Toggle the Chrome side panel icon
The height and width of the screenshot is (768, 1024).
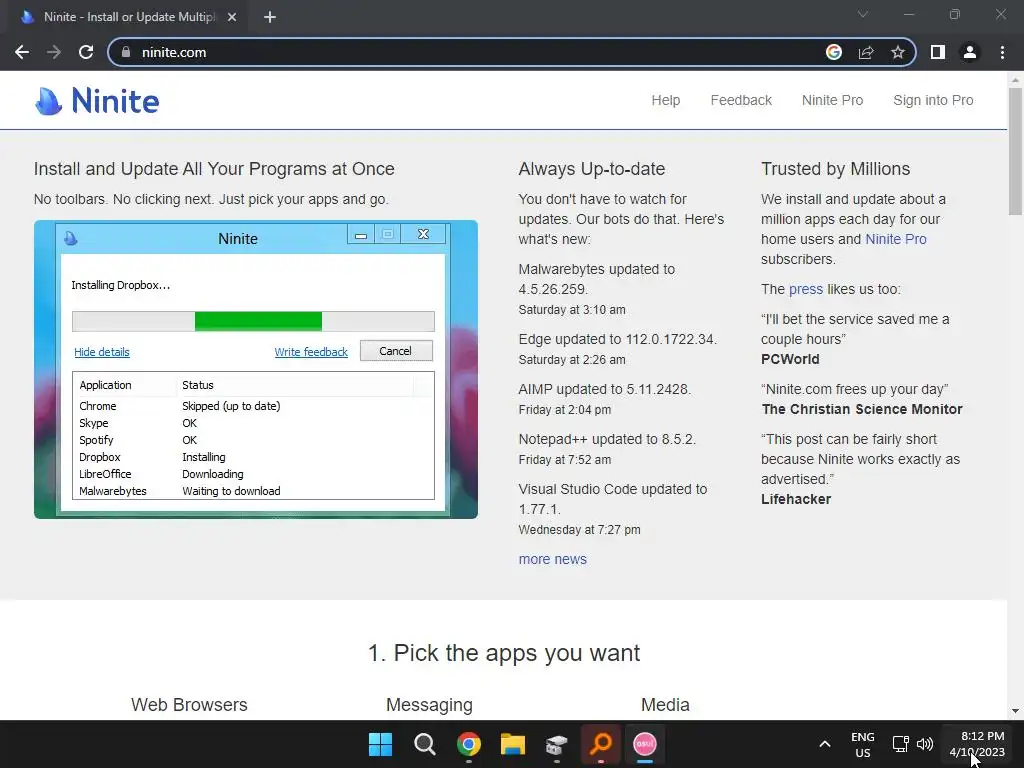(x=938, y=52)
